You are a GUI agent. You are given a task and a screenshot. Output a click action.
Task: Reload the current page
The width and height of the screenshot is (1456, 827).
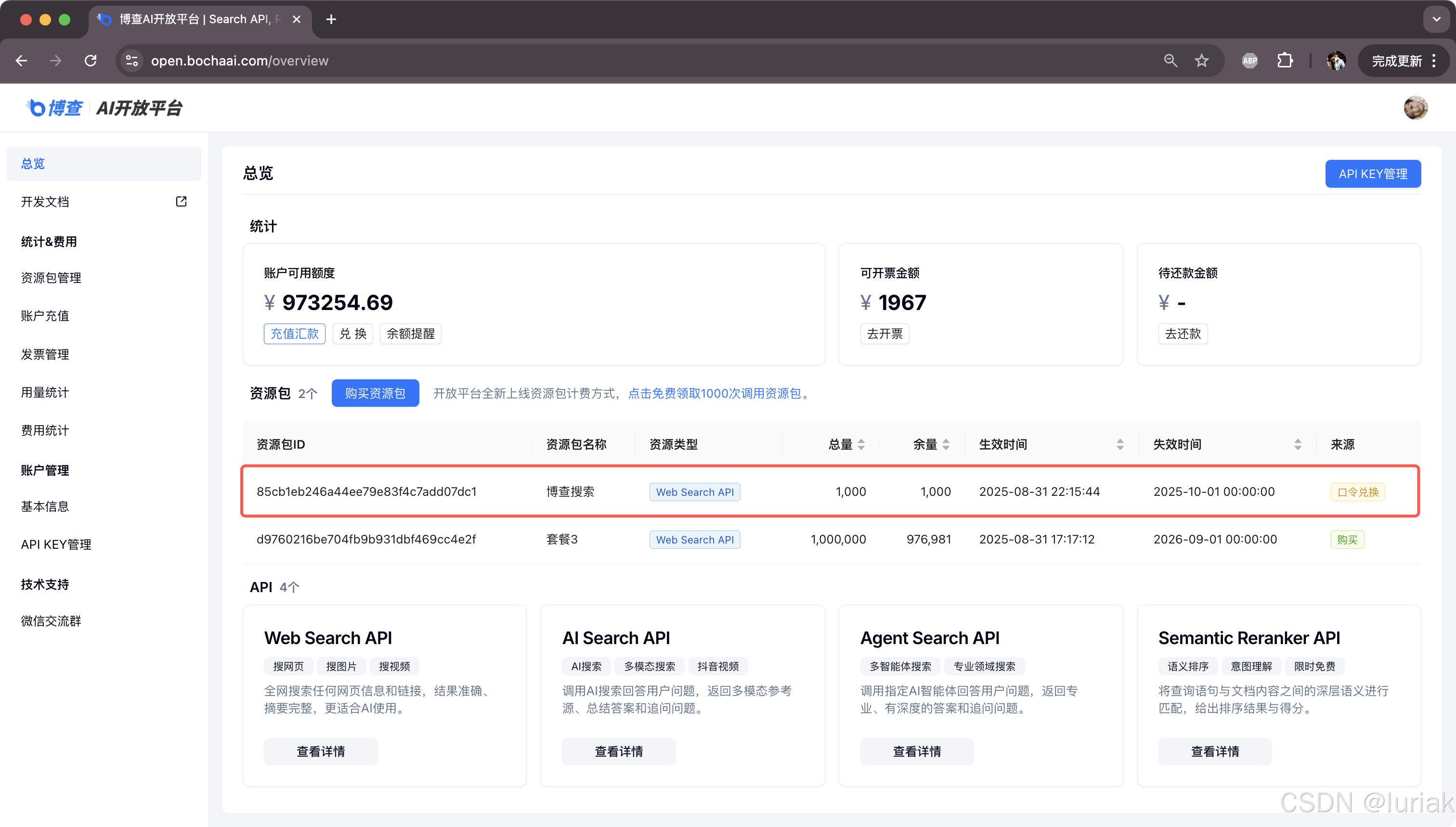[x=91, y=61]
